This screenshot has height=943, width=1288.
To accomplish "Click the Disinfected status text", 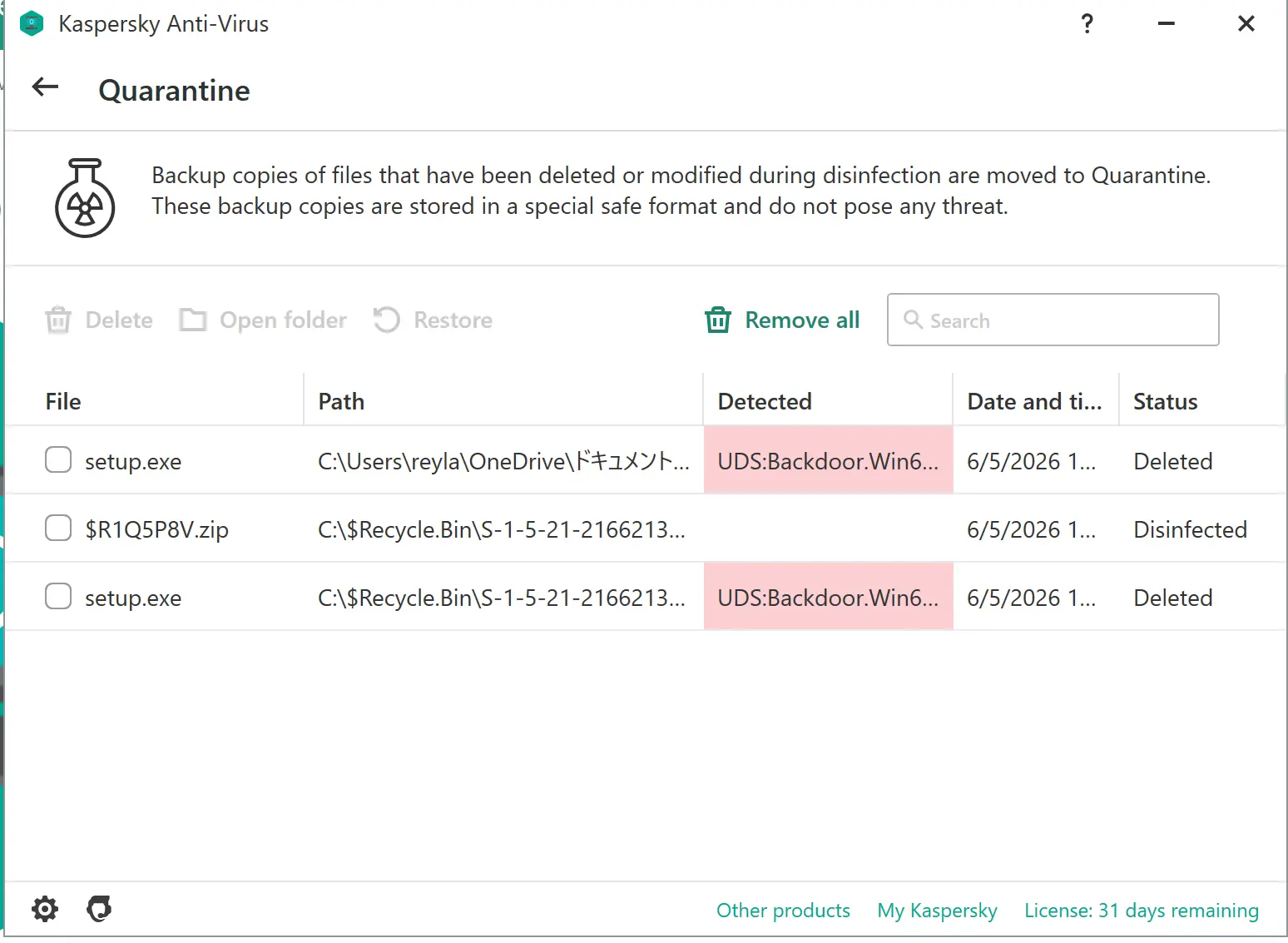I will click(1190, 529).
